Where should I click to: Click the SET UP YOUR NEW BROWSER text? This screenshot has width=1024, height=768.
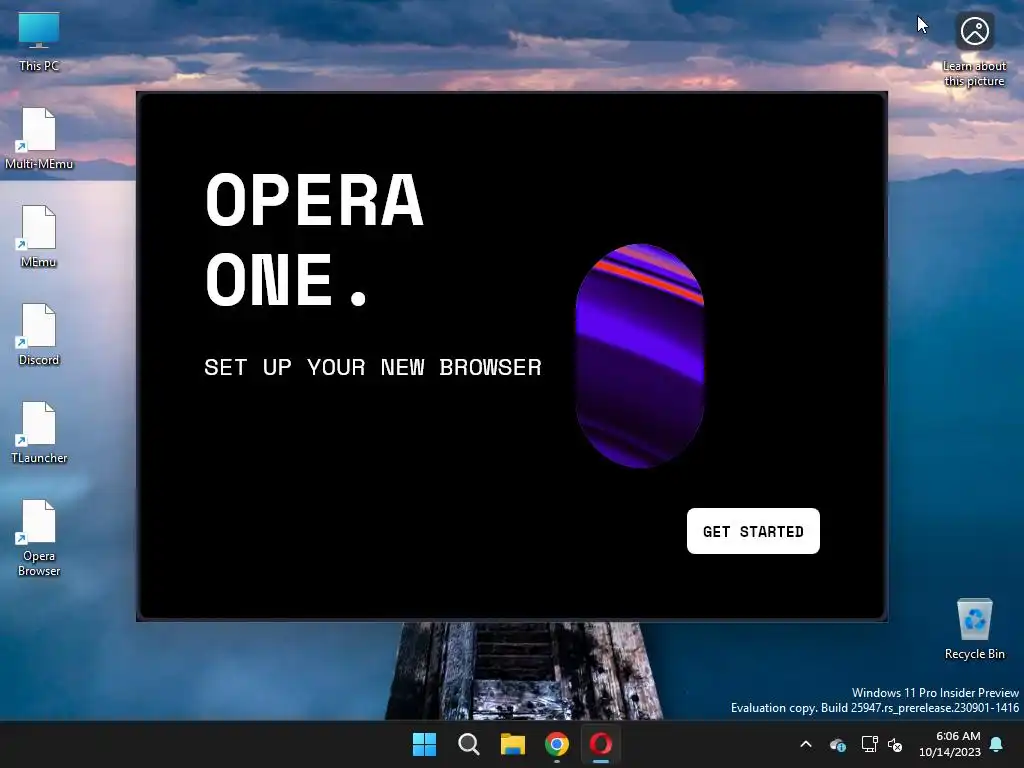pos(373,367)
